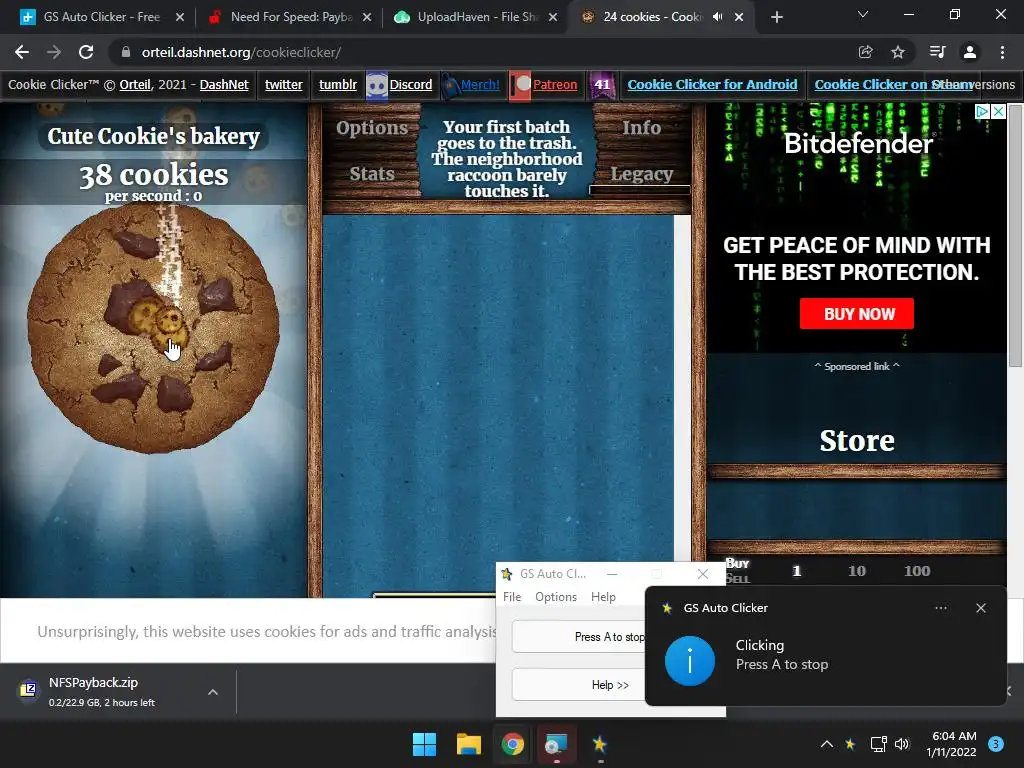Viewport: 1024px width, 768px height.
Task: Open the DashNet link
Action: [224, 85]
